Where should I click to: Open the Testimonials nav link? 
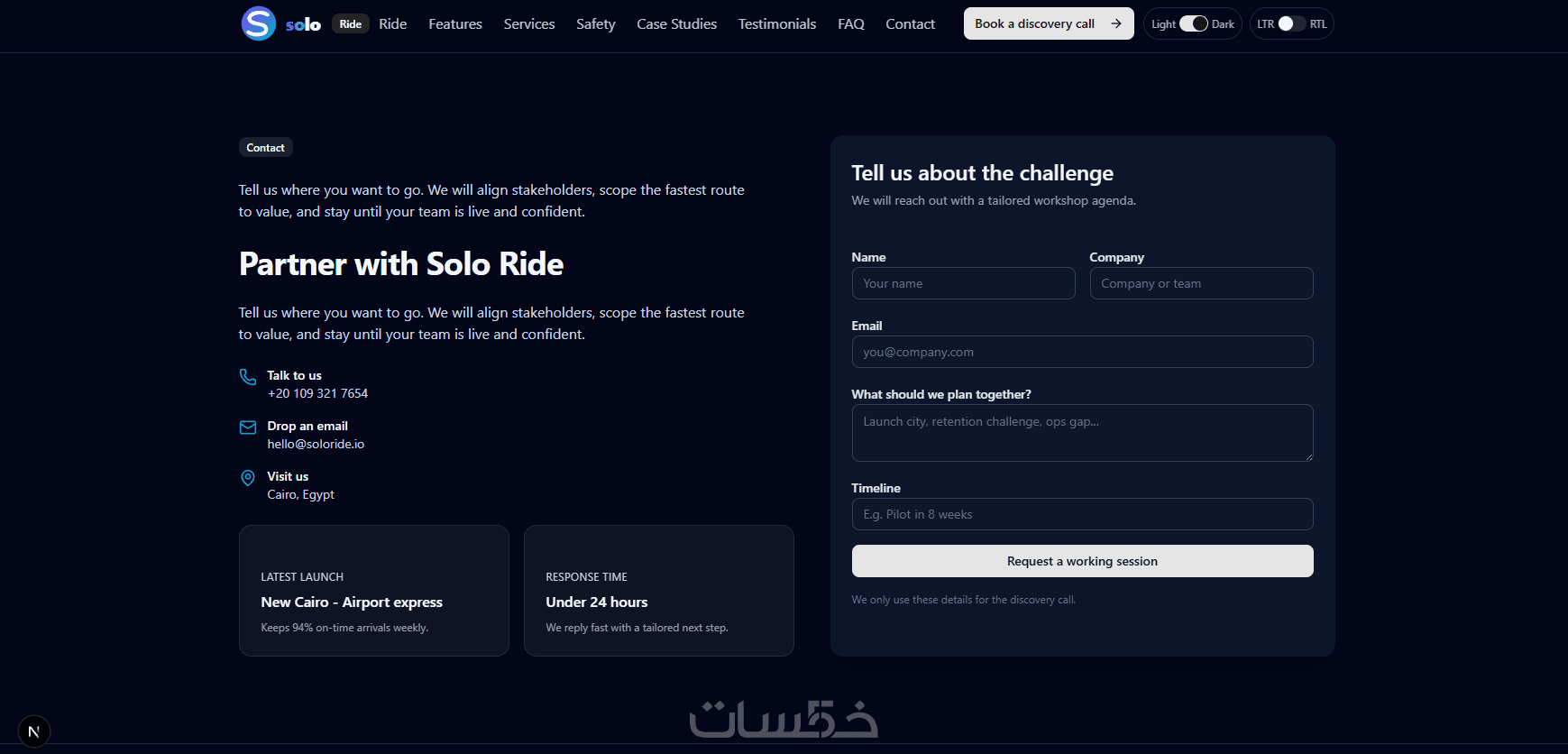point(777,23)
